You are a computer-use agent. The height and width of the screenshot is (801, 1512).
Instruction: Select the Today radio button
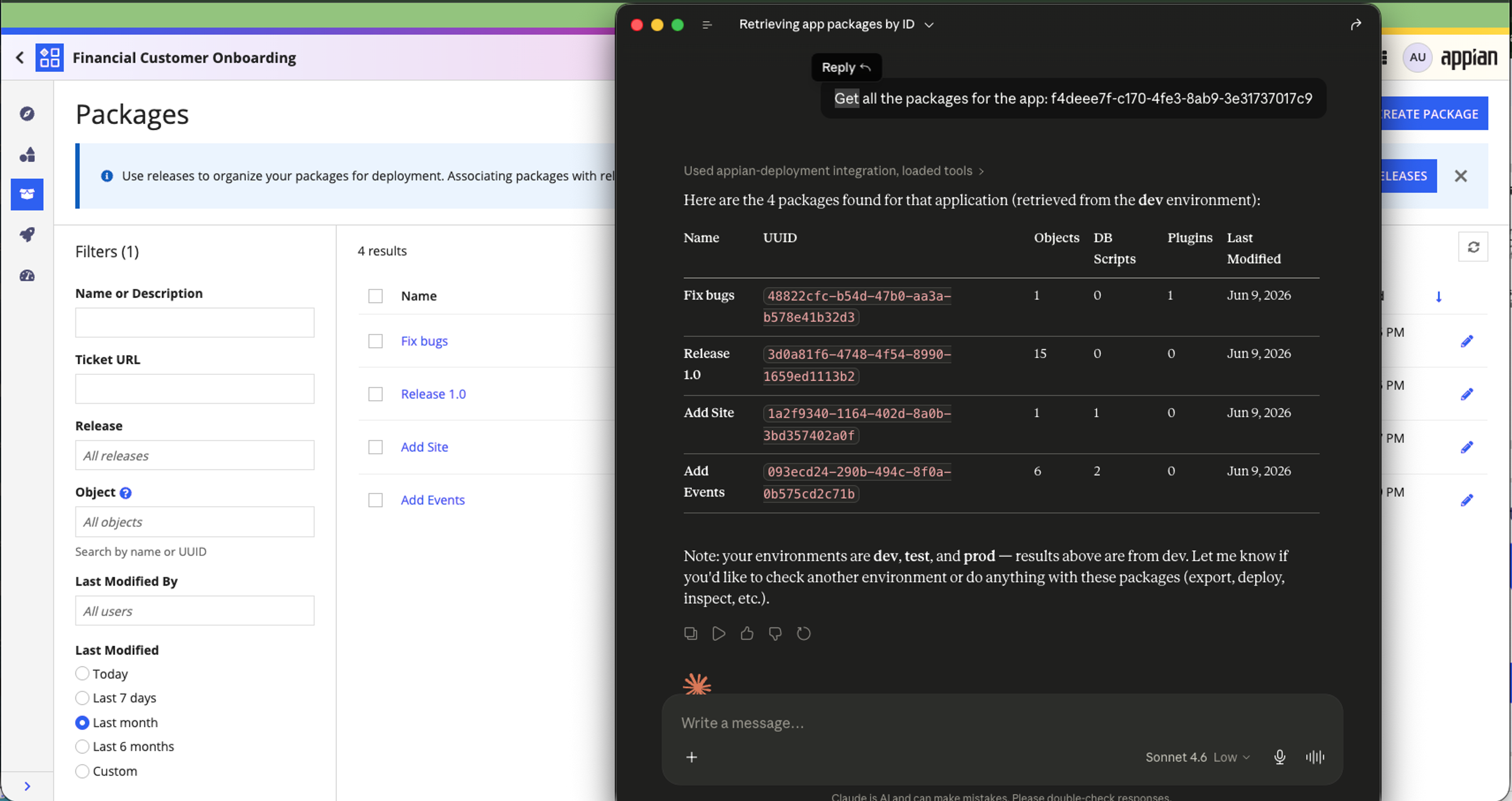coord(82,673)
